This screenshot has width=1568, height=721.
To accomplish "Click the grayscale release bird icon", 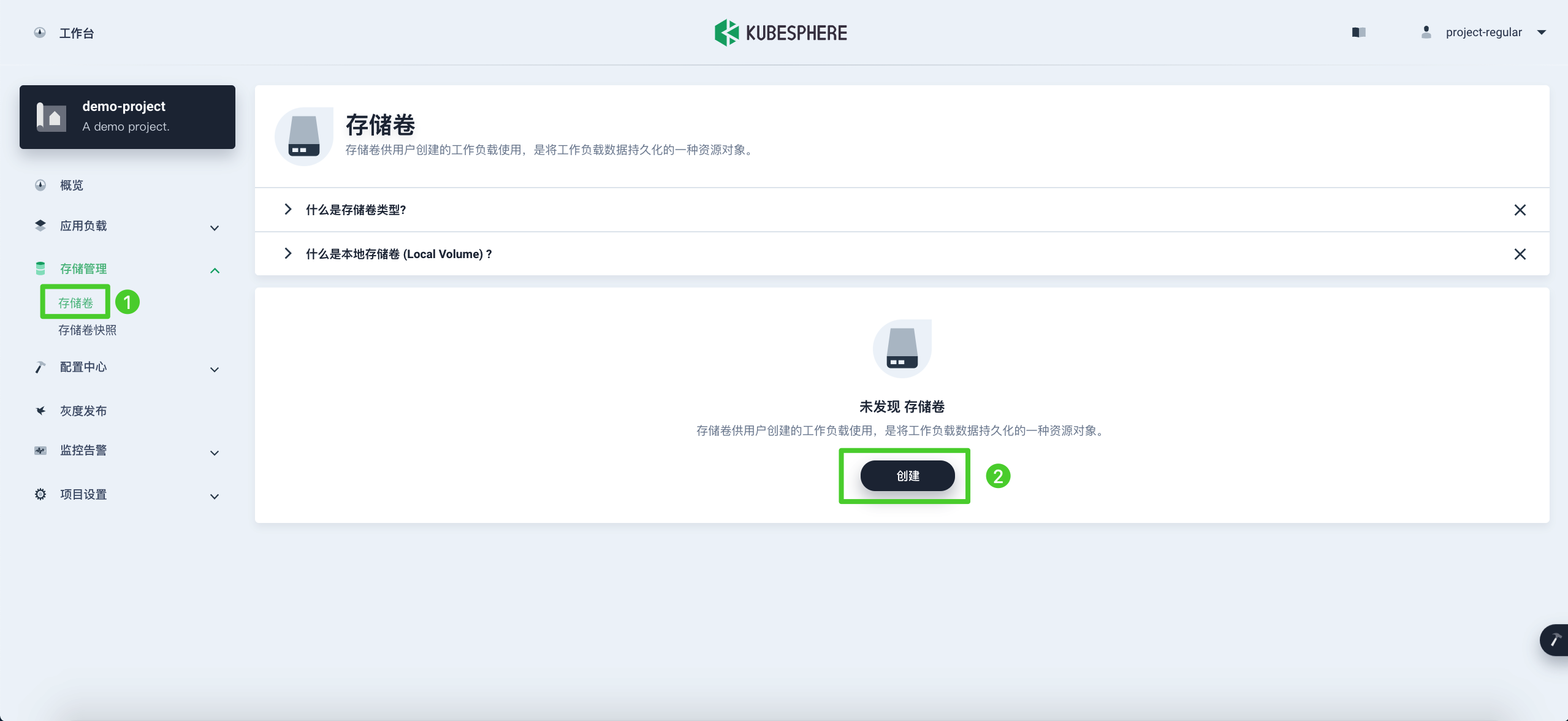I will pyautogui.click(x=40, y=411).
